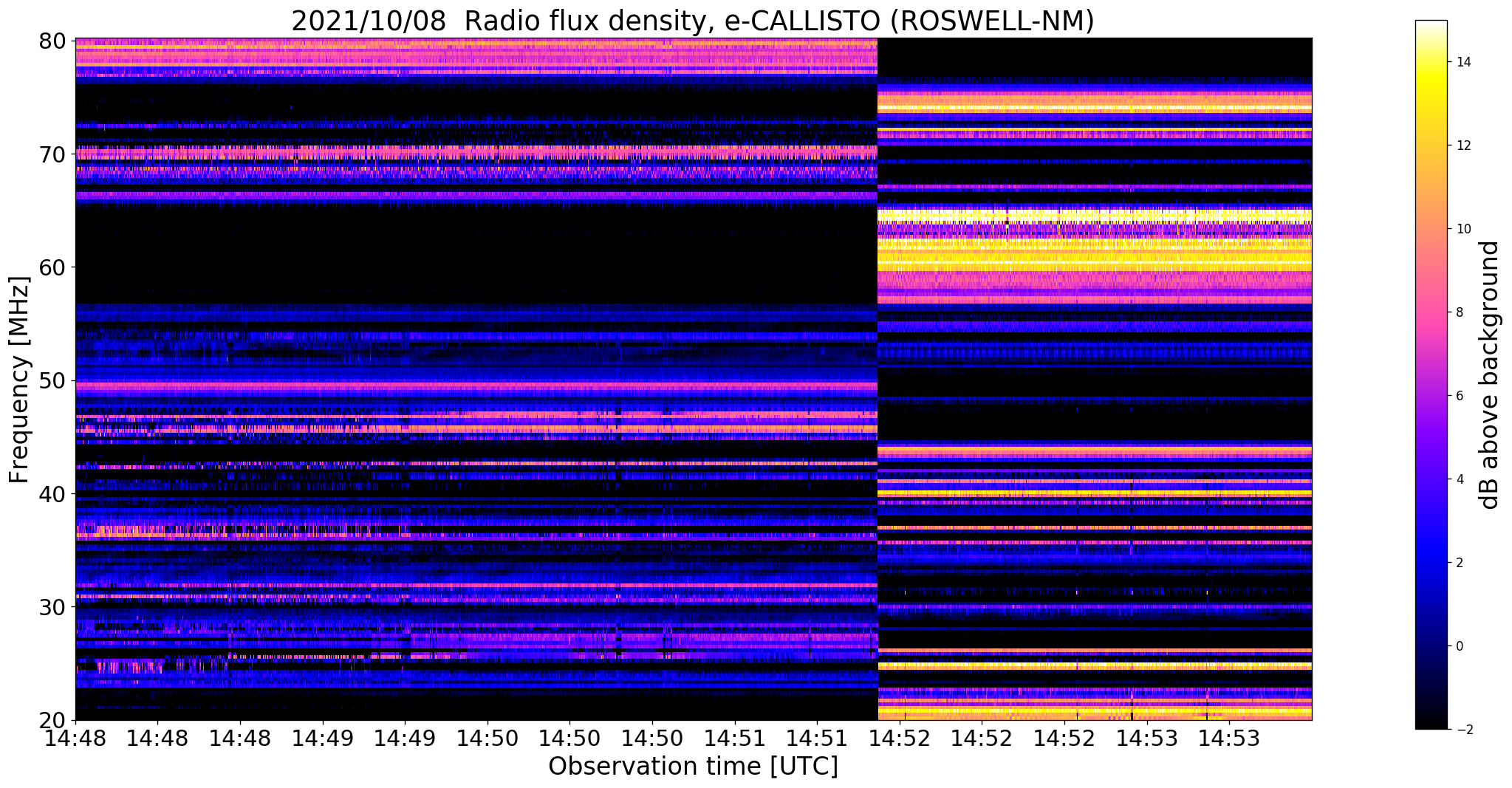Screen dimensions: 1512x788
Task: Click the first 14:52 time tick label
Action: coord(900,739)
